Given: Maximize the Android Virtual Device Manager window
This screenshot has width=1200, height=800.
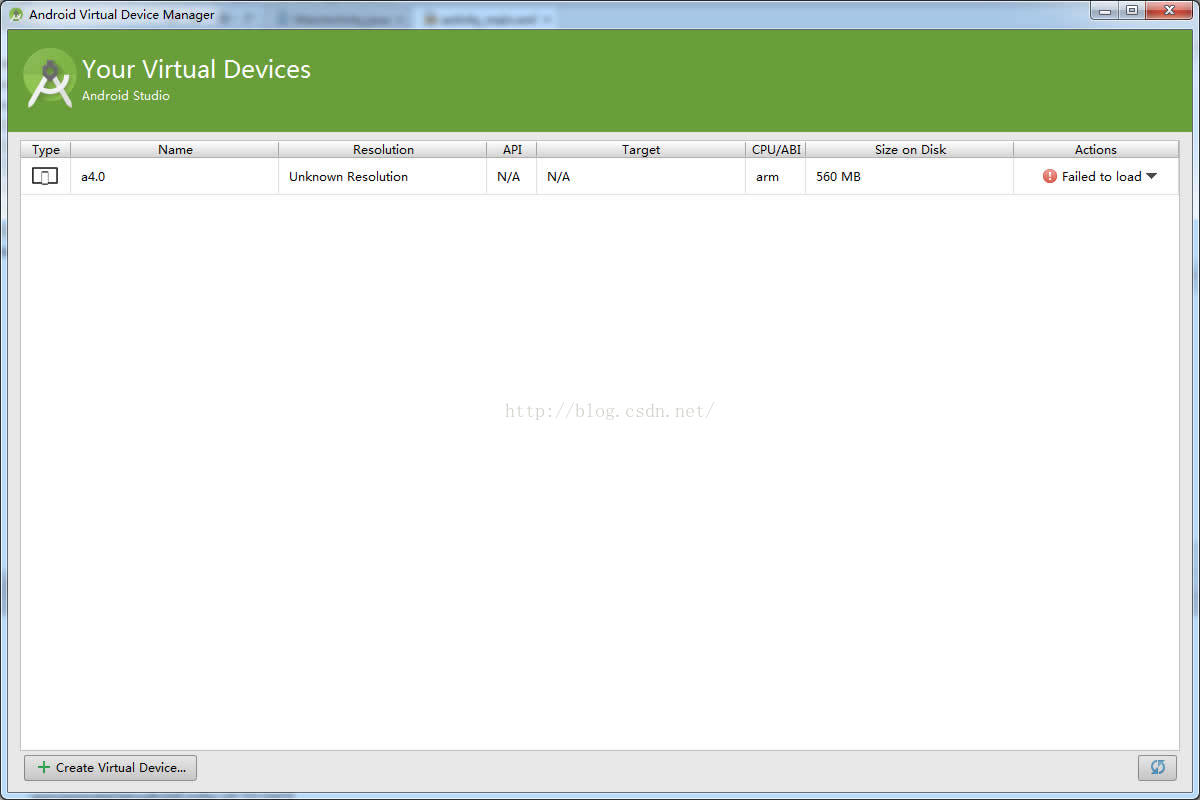Looking at the screenshot, I should (1131, 10).
